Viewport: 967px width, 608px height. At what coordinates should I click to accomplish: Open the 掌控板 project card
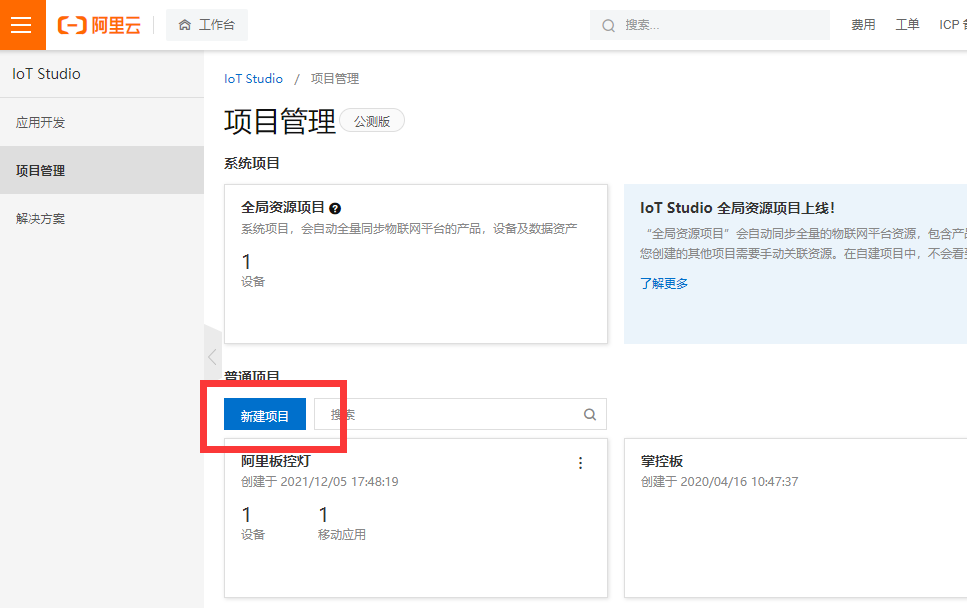pos(796,518)
